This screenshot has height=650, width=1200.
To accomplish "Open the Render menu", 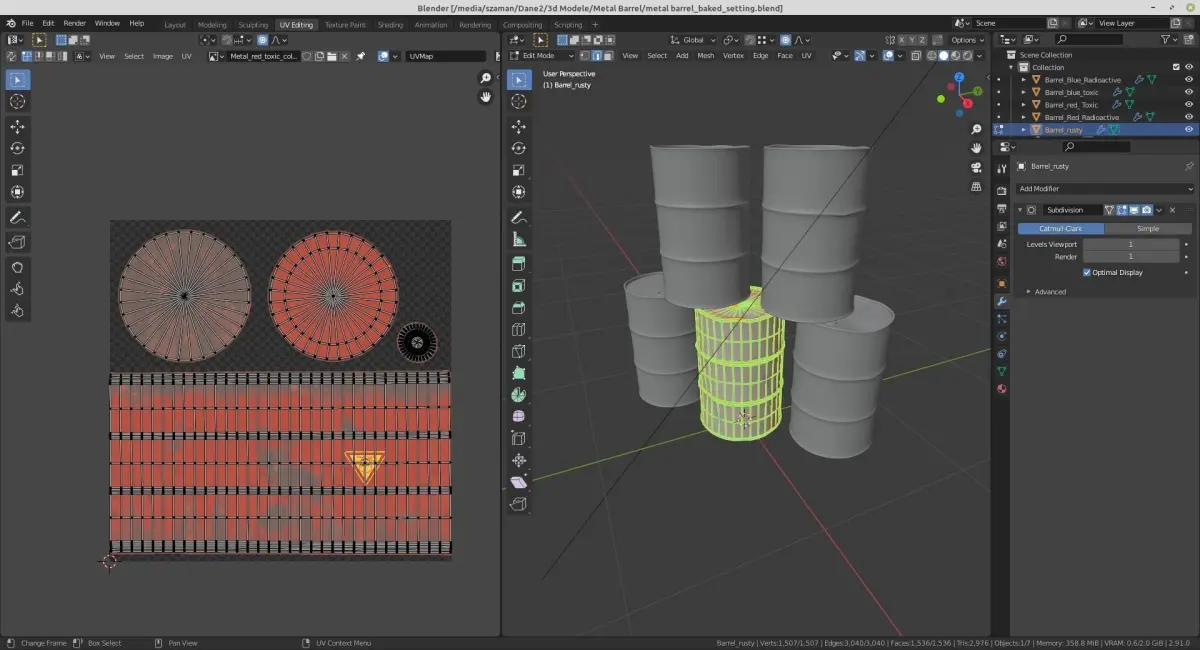I will pyautogui.click(x=74, y=23).
